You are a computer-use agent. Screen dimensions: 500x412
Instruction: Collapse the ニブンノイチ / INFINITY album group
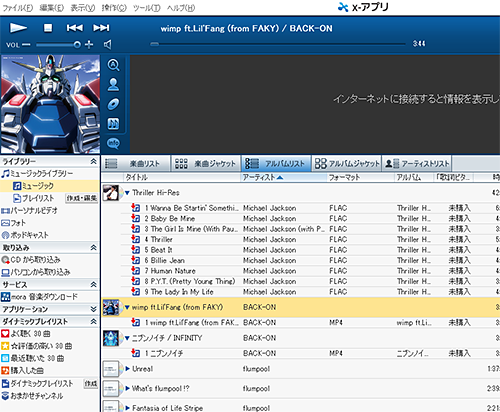(127, 338)
